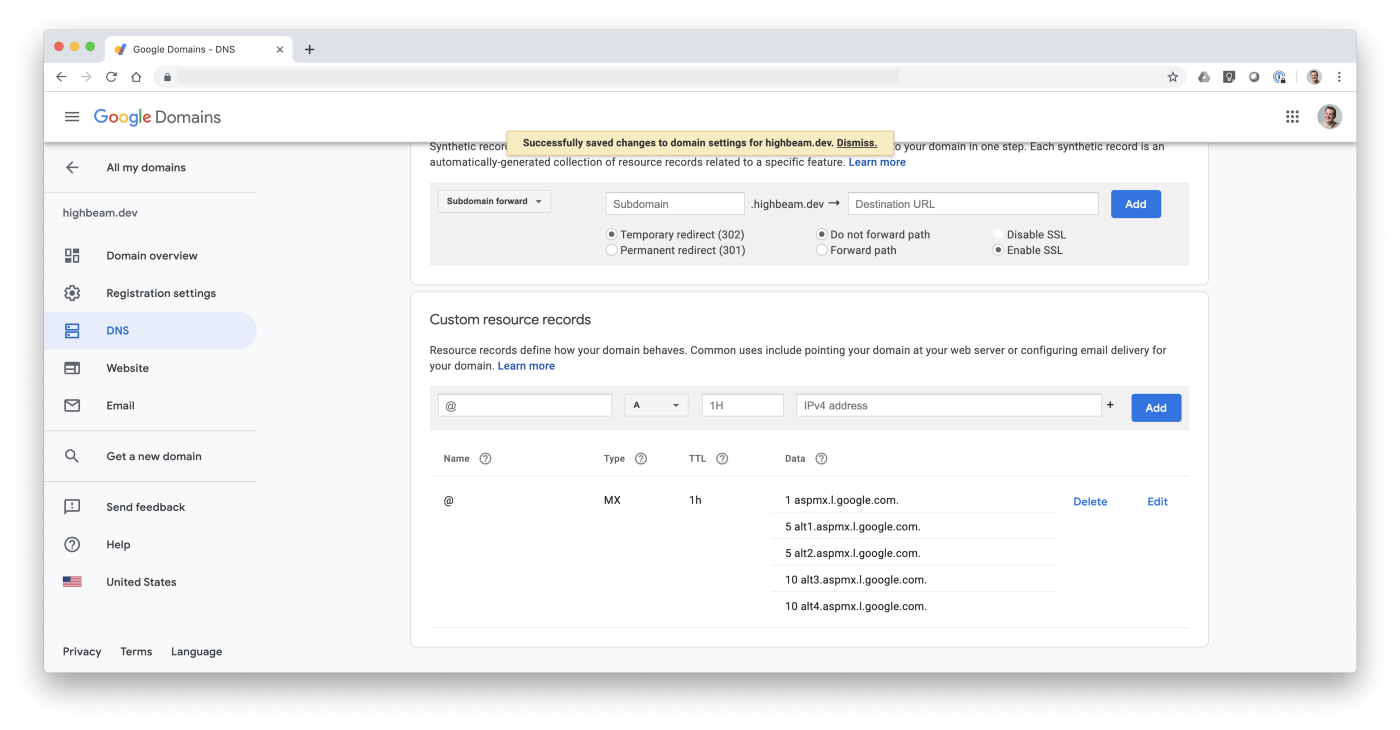Reload the page in Chrome
This screenshot has width=1400, height=730.
tap(111, 77)
